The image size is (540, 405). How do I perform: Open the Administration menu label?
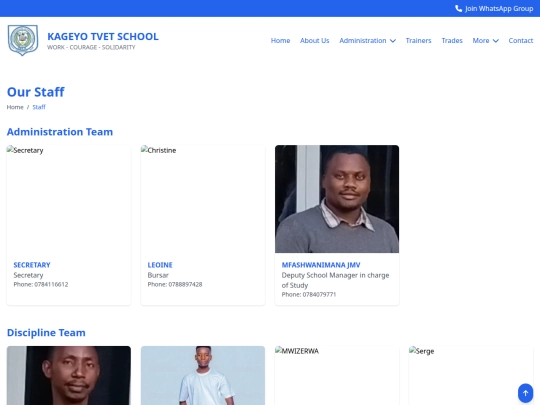click(x=363, y=41)
